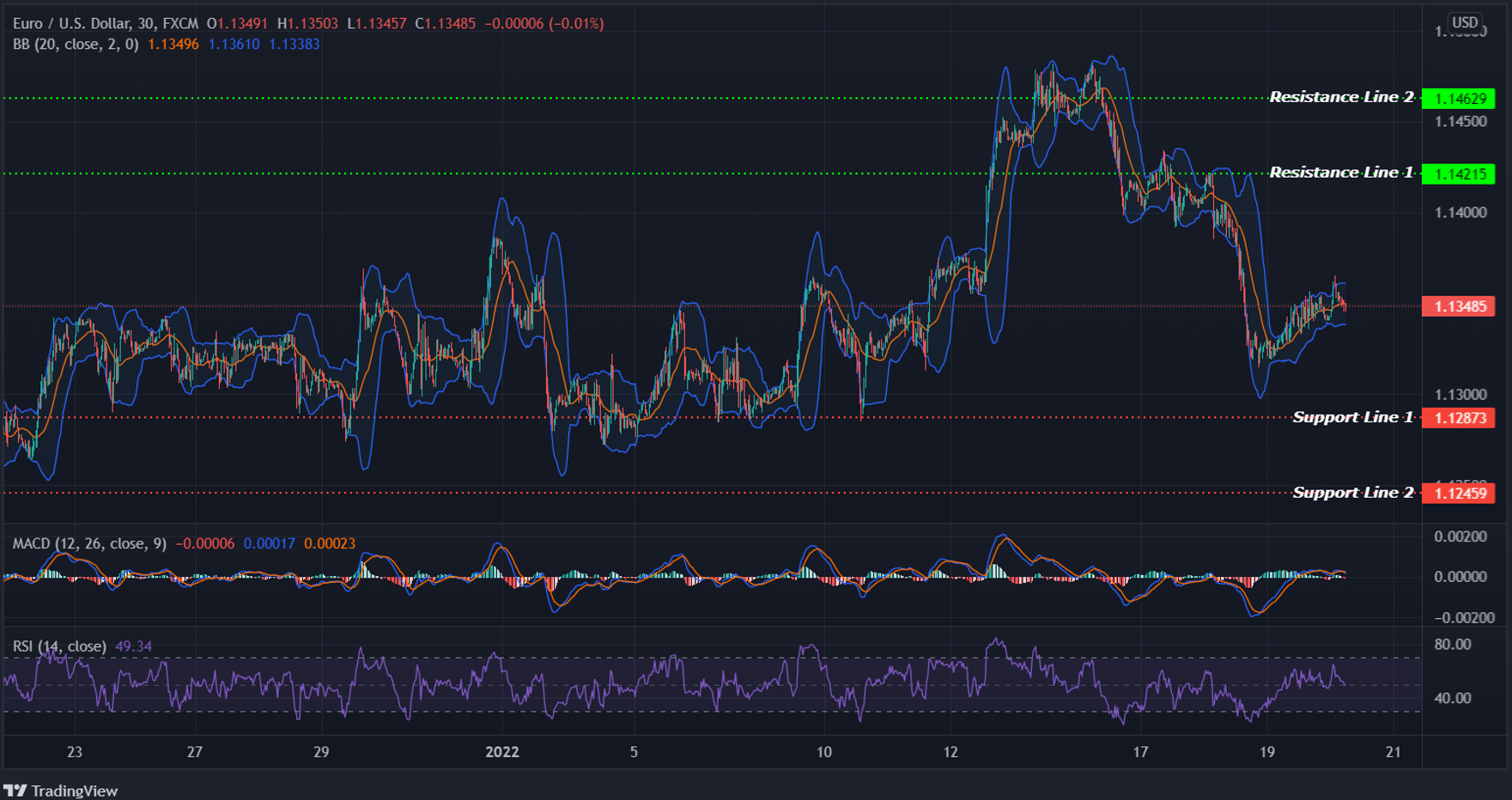Click the lower Bollinger band value 1.13383
The width and height of the screenshot is (1512, 800).
coord(294,45)
